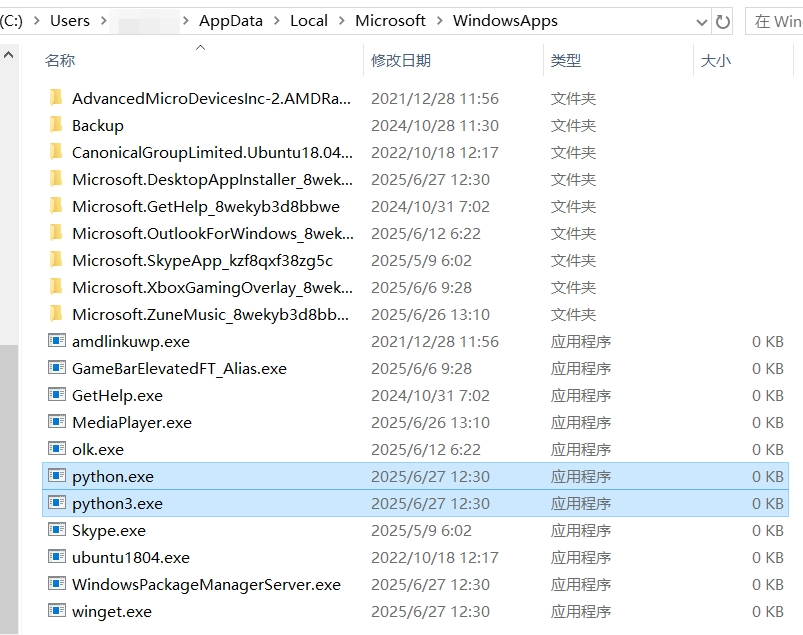803x635 pixels.
Task: Click the search box in WindowsApps
Action: point(774,22)
